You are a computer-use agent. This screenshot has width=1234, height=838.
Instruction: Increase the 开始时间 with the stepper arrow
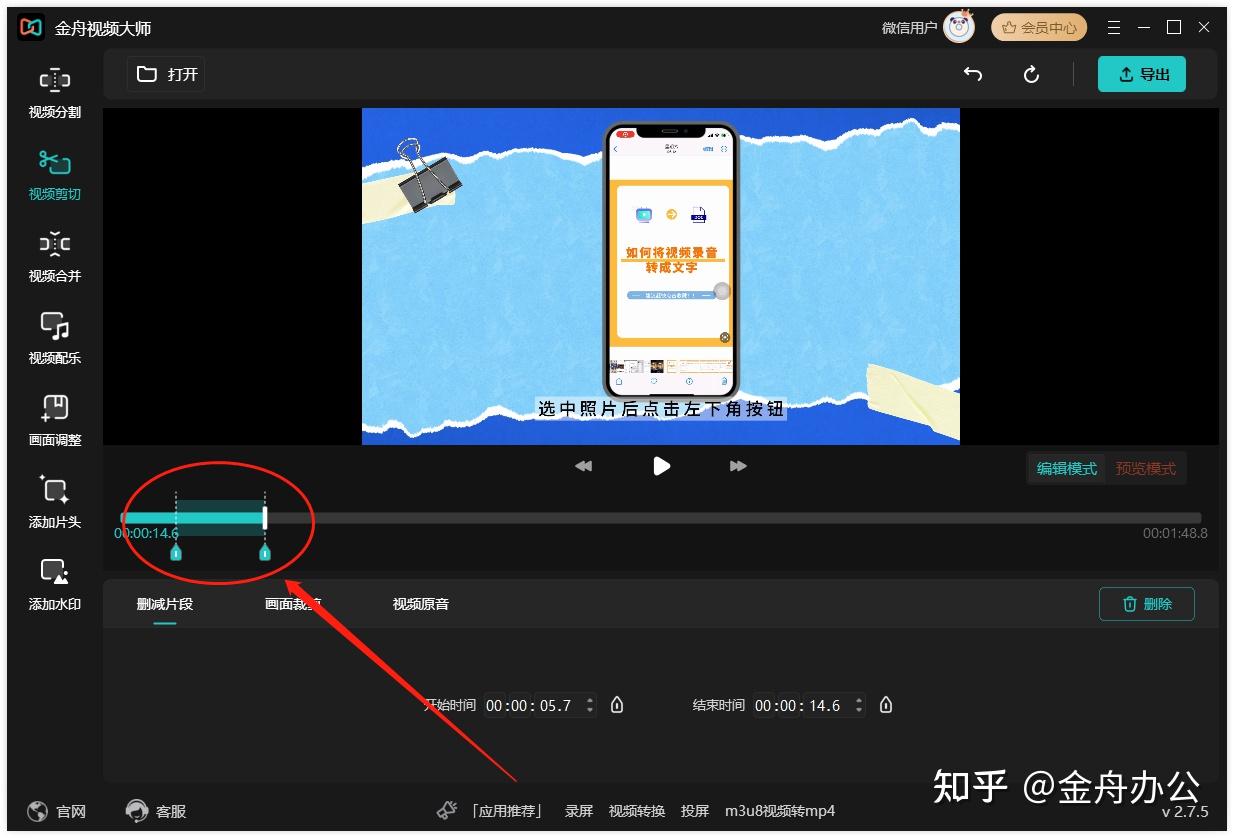point(590,700)
